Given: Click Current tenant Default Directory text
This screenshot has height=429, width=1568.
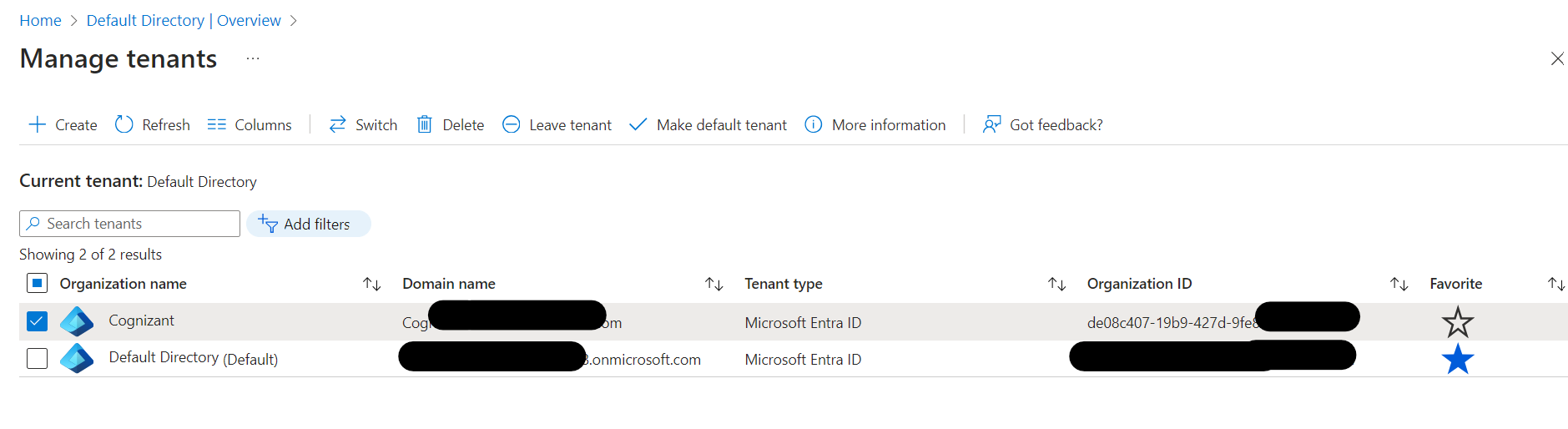Looking at the screenshot, I should [138, 181].
